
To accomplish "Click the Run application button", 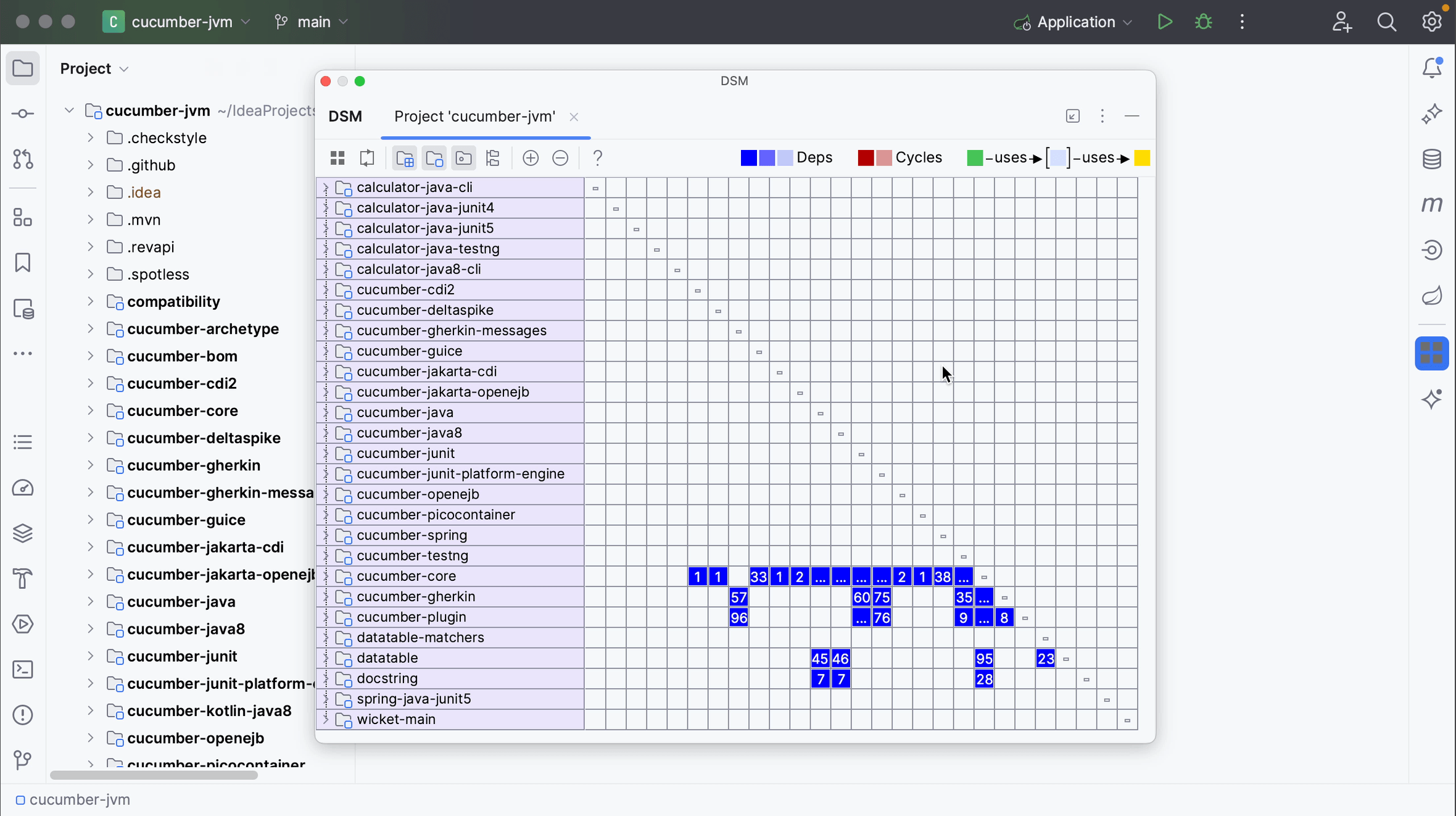I will [x=1165, y=22].
